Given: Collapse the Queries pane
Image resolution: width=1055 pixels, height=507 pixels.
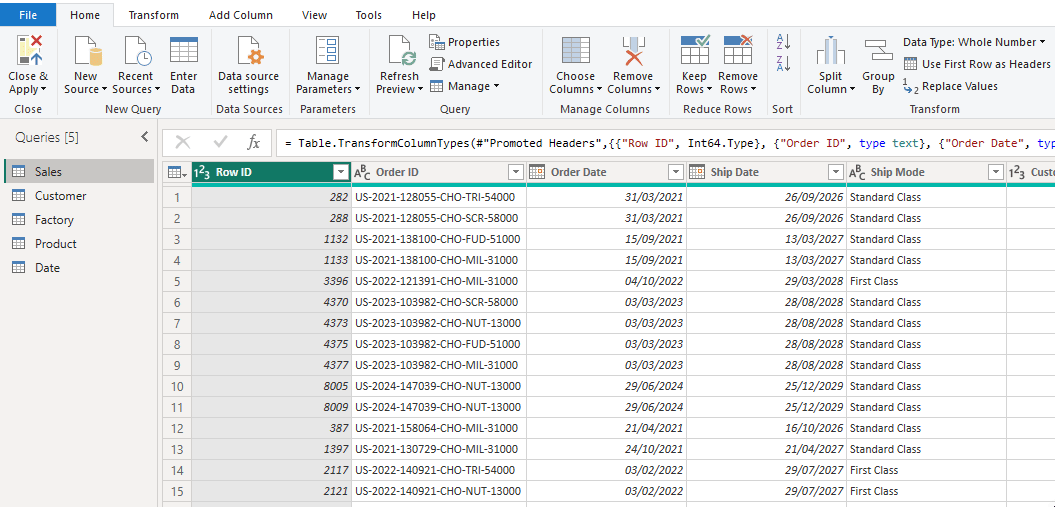Looking at the screenshot, I should (x=145, y=137).
